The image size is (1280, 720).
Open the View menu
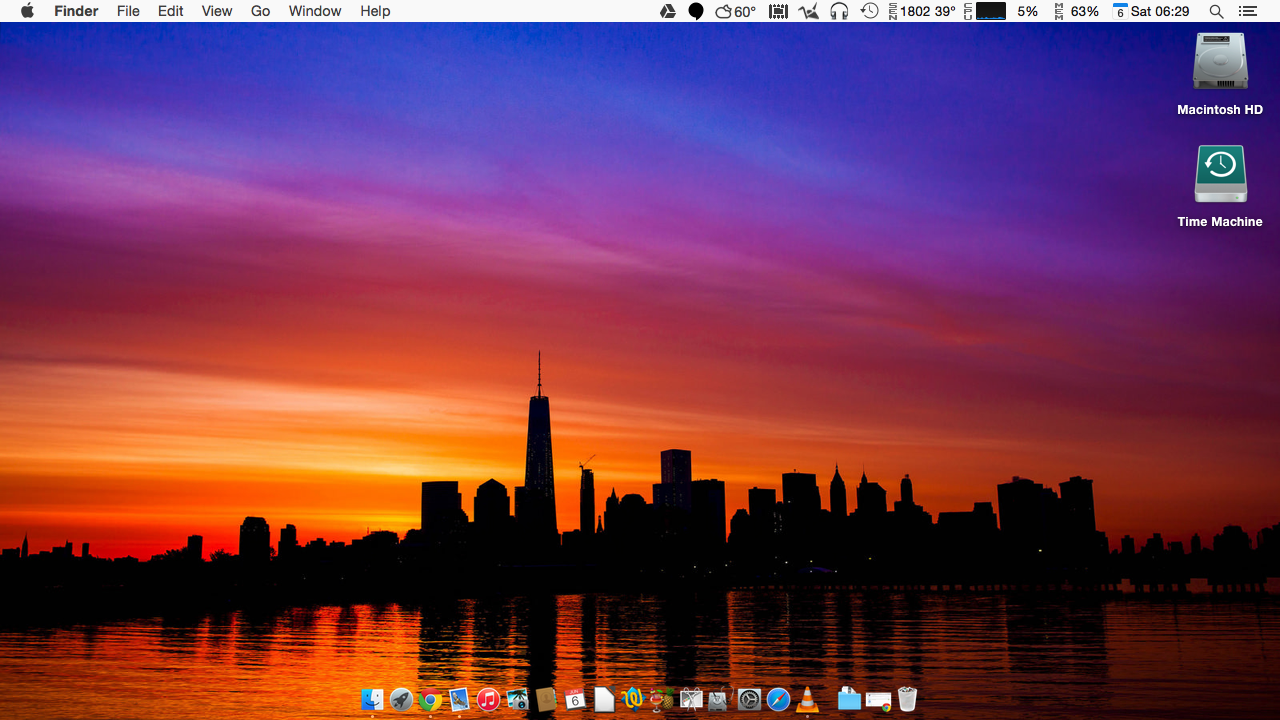point(217,11)
